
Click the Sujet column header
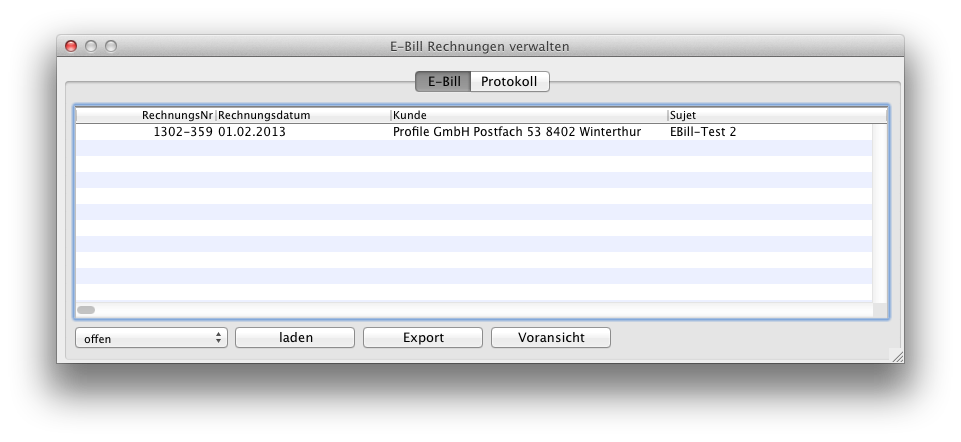[770, 116]
